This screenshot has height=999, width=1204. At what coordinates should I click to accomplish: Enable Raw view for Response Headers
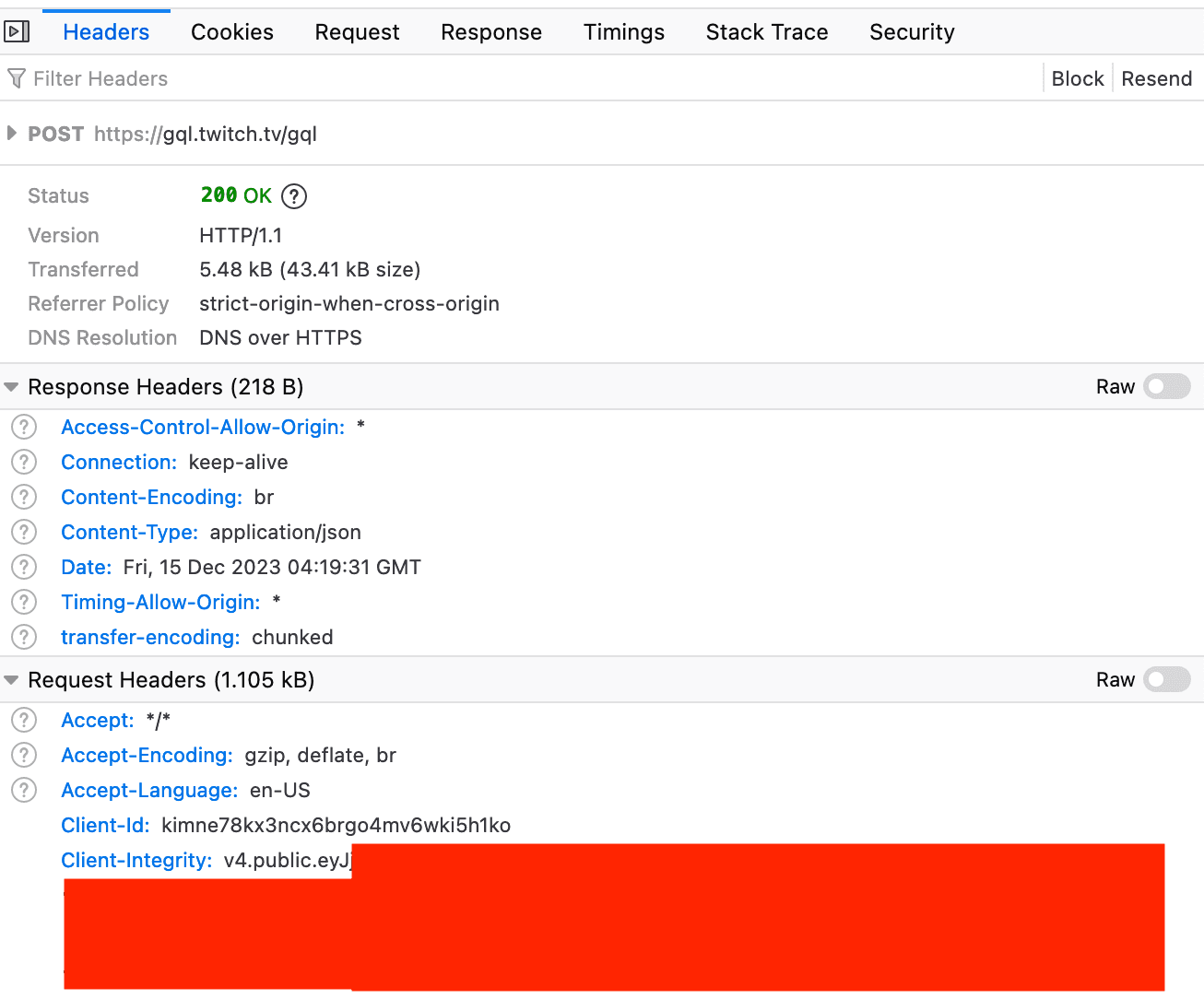coord(1166,387)
